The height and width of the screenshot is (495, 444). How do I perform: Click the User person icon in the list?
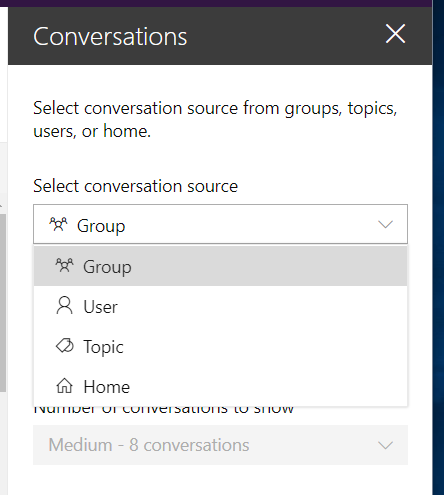click(64, 305)
